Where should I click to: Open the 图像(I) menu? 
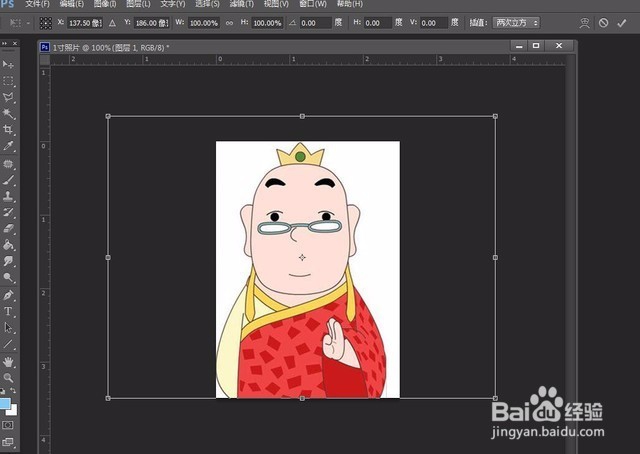pos(105,4)
